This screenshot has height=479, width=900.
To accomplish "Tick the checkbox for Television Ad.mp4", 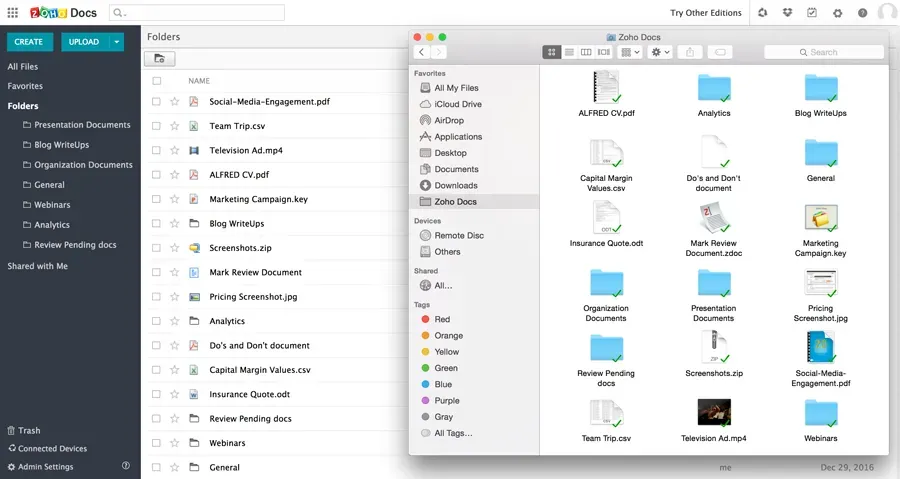I will 156,150.
